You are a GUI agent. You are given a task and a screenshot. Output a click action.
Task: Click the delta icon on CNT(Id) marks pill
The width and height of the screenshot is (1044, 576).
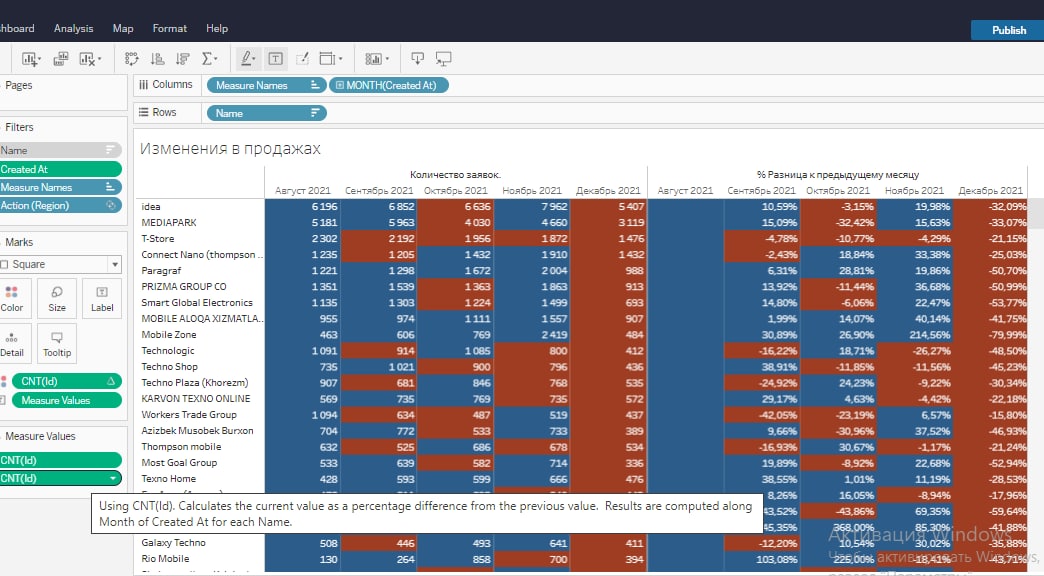pos(111,382)
